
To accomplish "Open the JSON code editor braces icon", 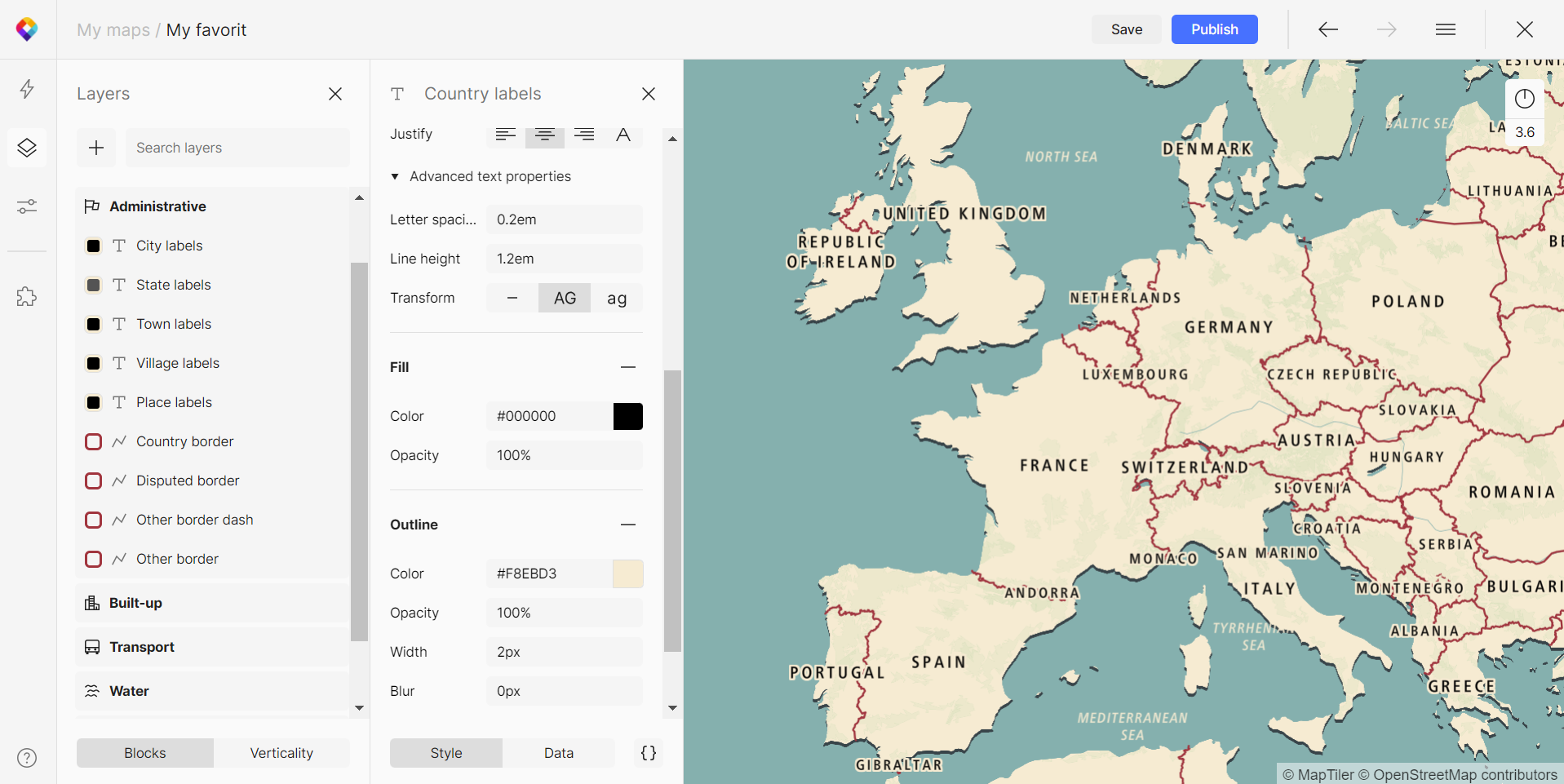I will coord(649,753).
